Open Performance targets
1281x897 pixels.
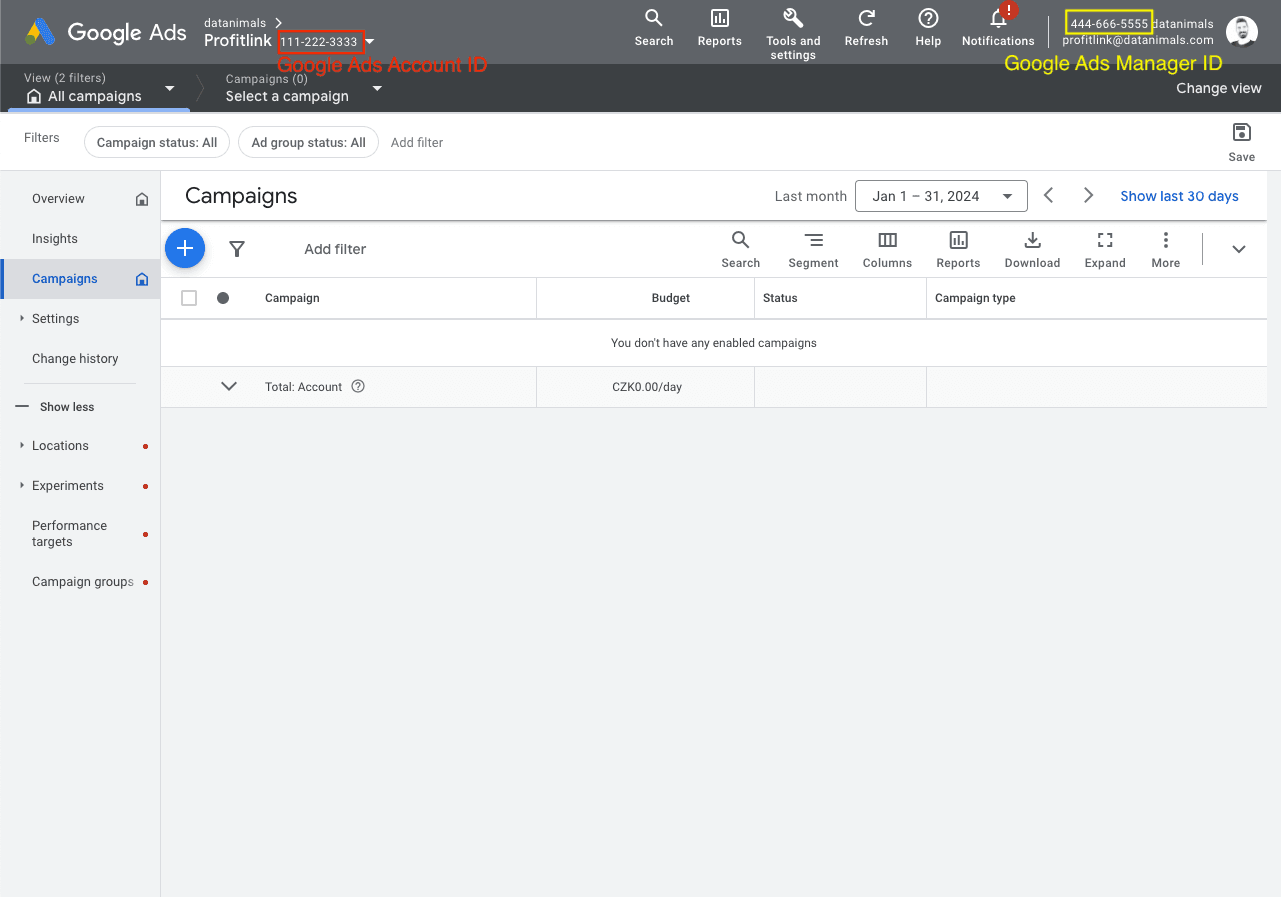(69, 533)
